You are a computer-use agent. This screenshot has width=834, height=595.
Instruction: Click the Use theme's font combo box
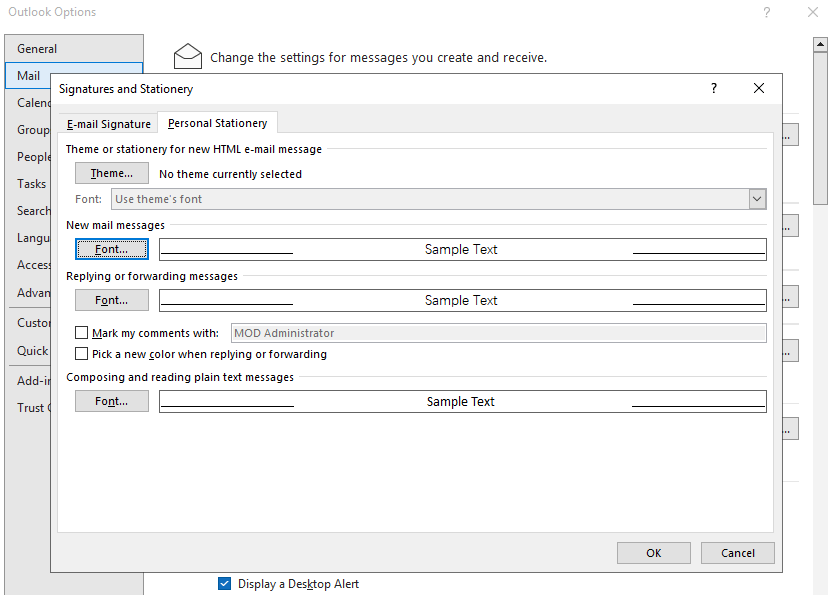438,199
